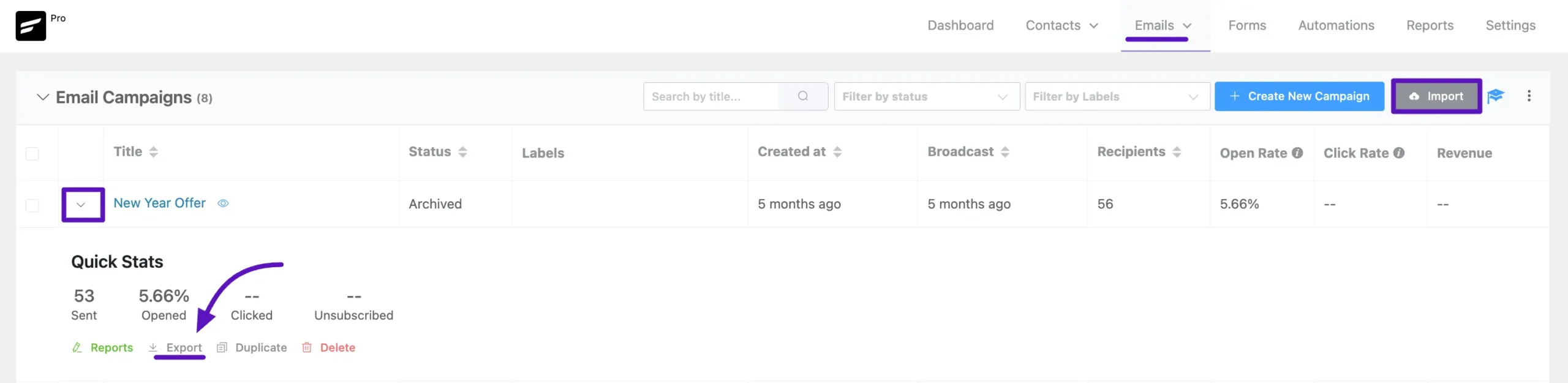
Task: Open the Forms page
Action: (1247, 26)
